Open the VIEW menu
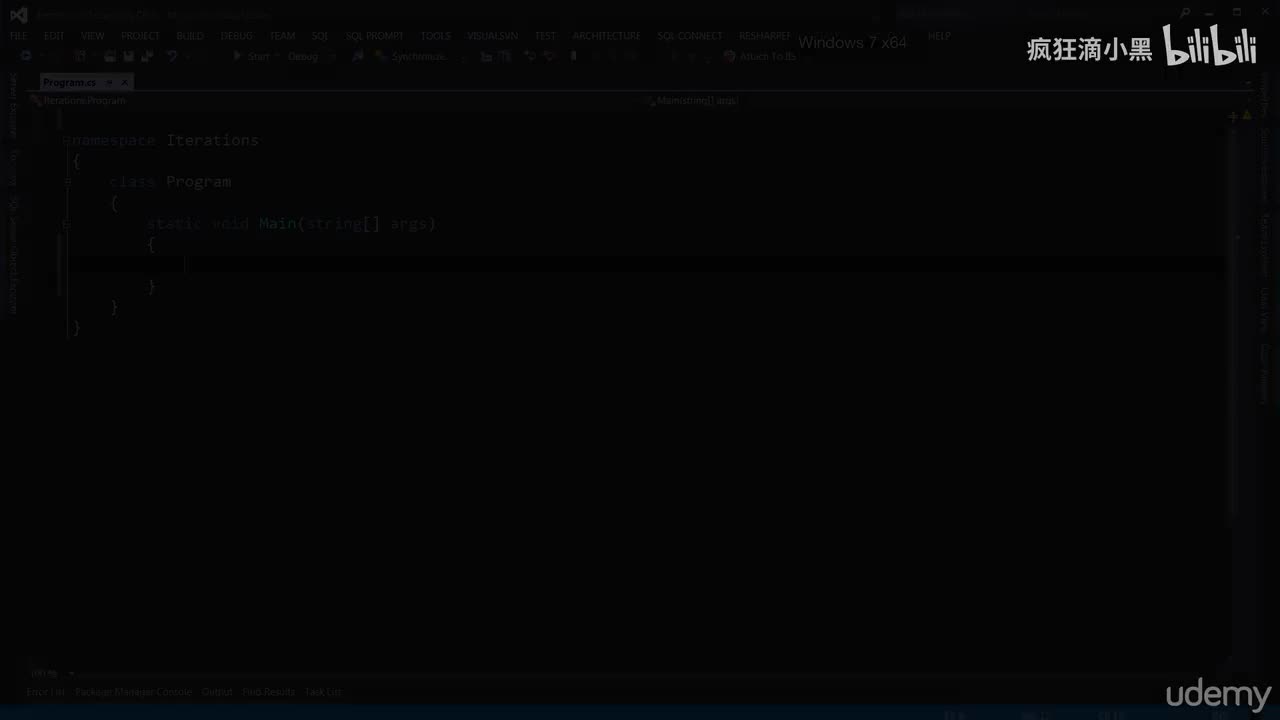This screenshot has height=720, width=1280. [93, 36]
